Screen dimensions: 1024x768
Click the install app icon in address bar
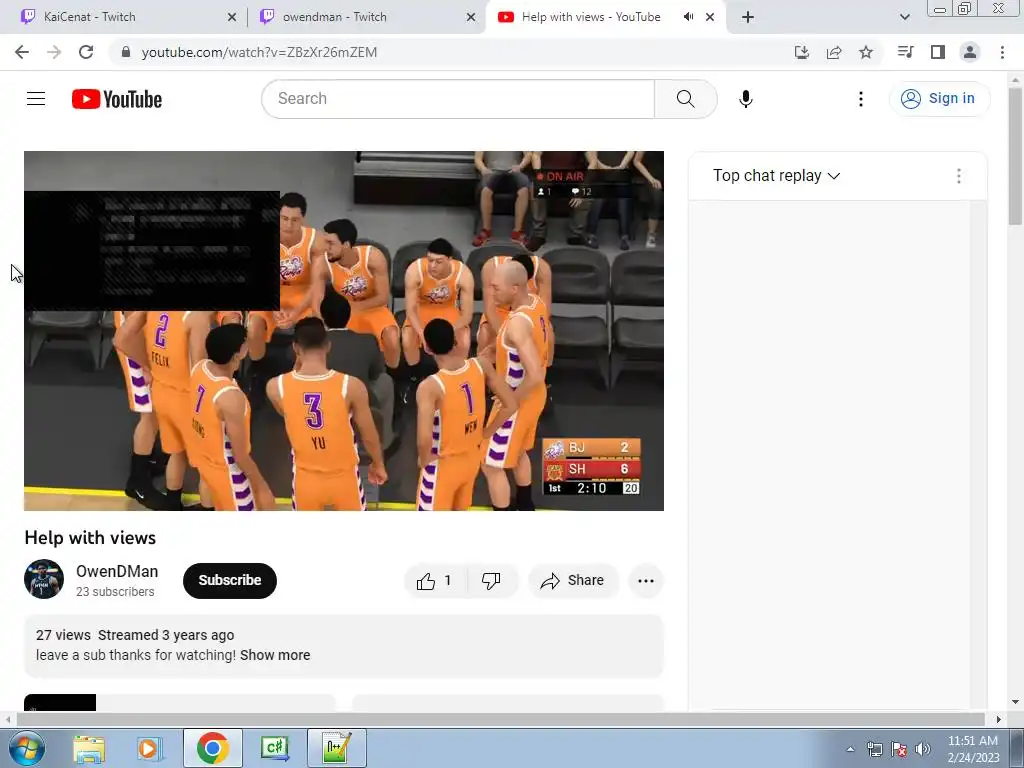pos(801,52)
